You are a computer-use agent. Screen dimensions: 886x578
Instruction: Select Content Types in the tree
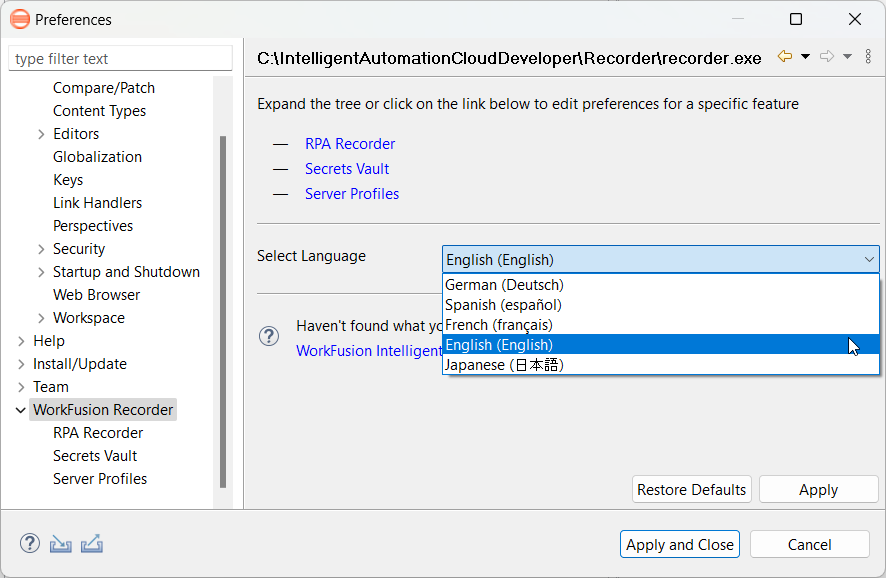click(x=99, y=111)
